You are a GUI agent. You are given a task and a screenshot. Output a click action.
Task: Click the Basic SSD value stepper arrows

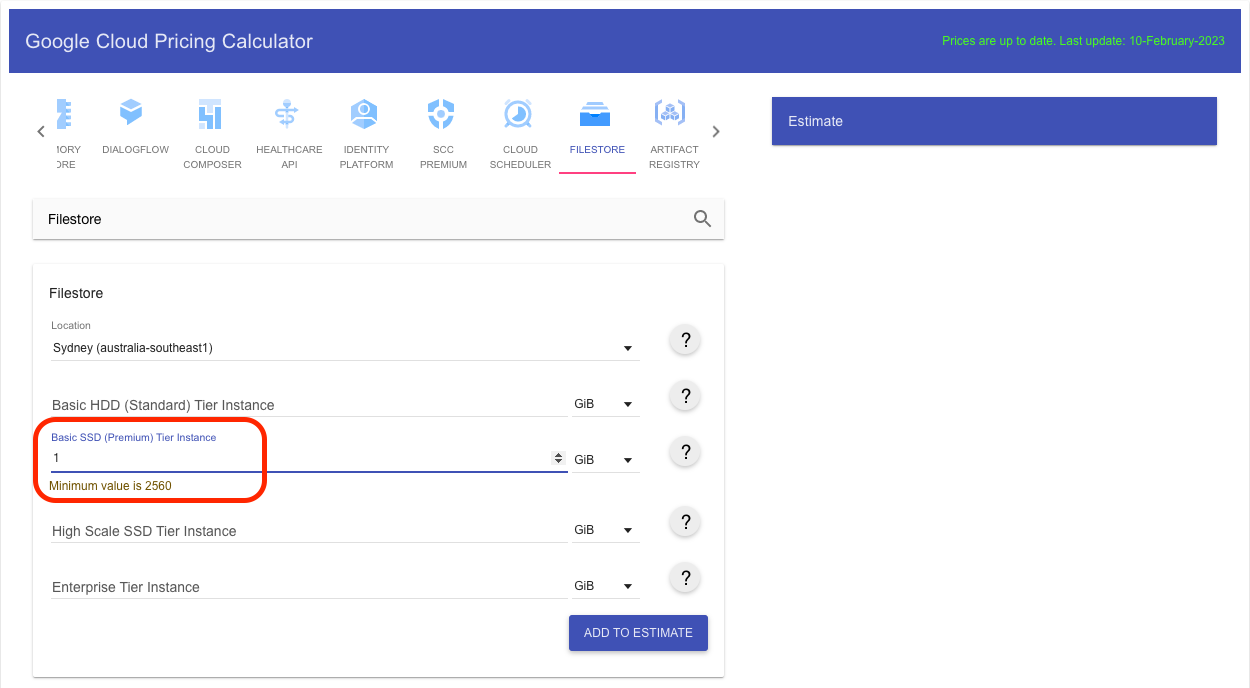[558, 458]
